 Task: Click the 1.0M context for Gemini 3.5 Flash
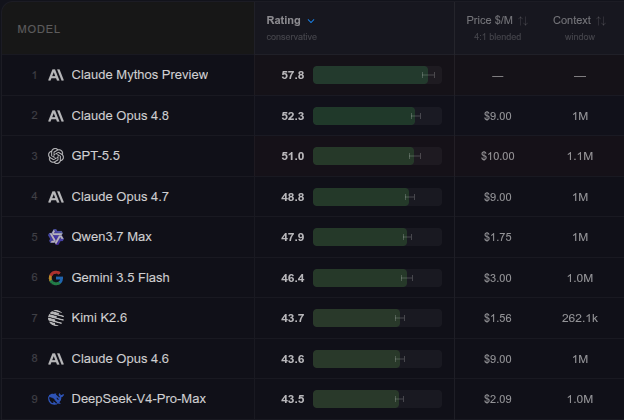click(580, 278)
